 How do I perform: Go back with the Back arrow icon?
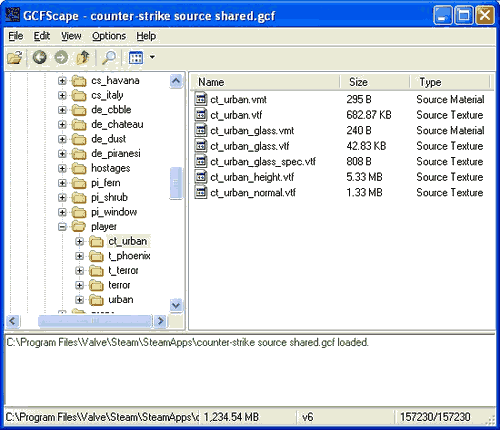(40, 57)
